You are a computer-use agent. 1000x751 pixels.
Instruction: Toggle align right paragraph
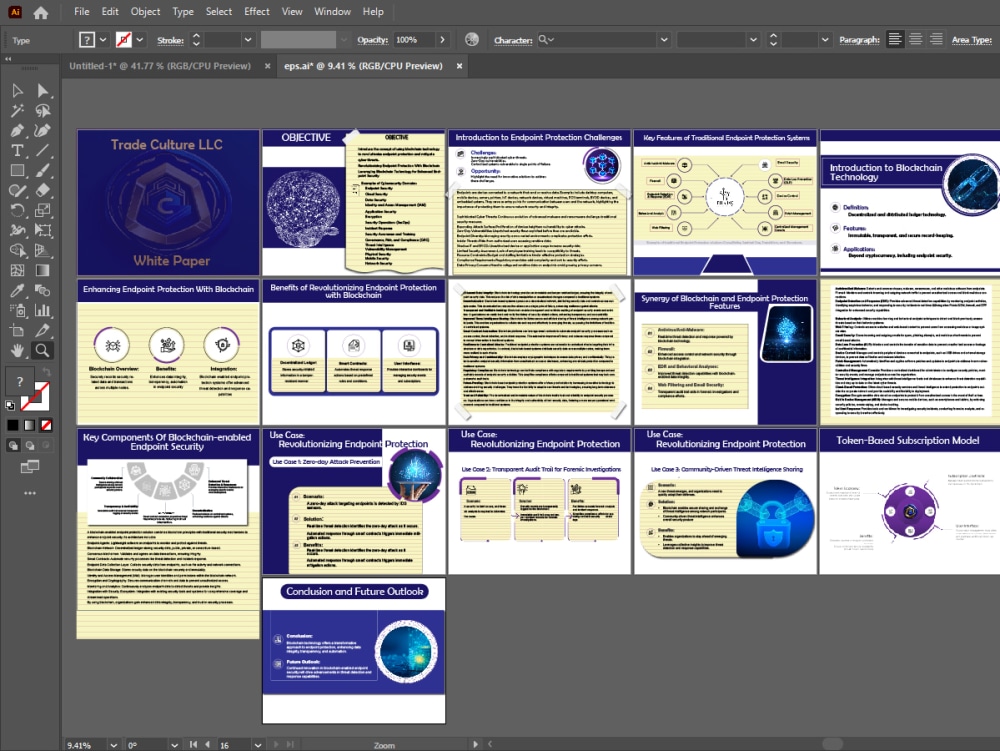[936, 40]
